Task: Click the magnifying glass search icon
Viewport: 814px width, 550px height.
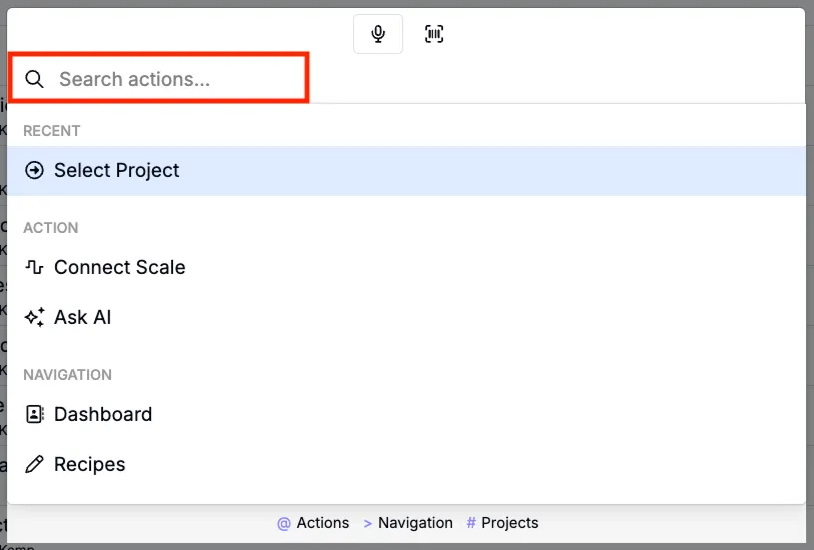Action: (35, 79)
